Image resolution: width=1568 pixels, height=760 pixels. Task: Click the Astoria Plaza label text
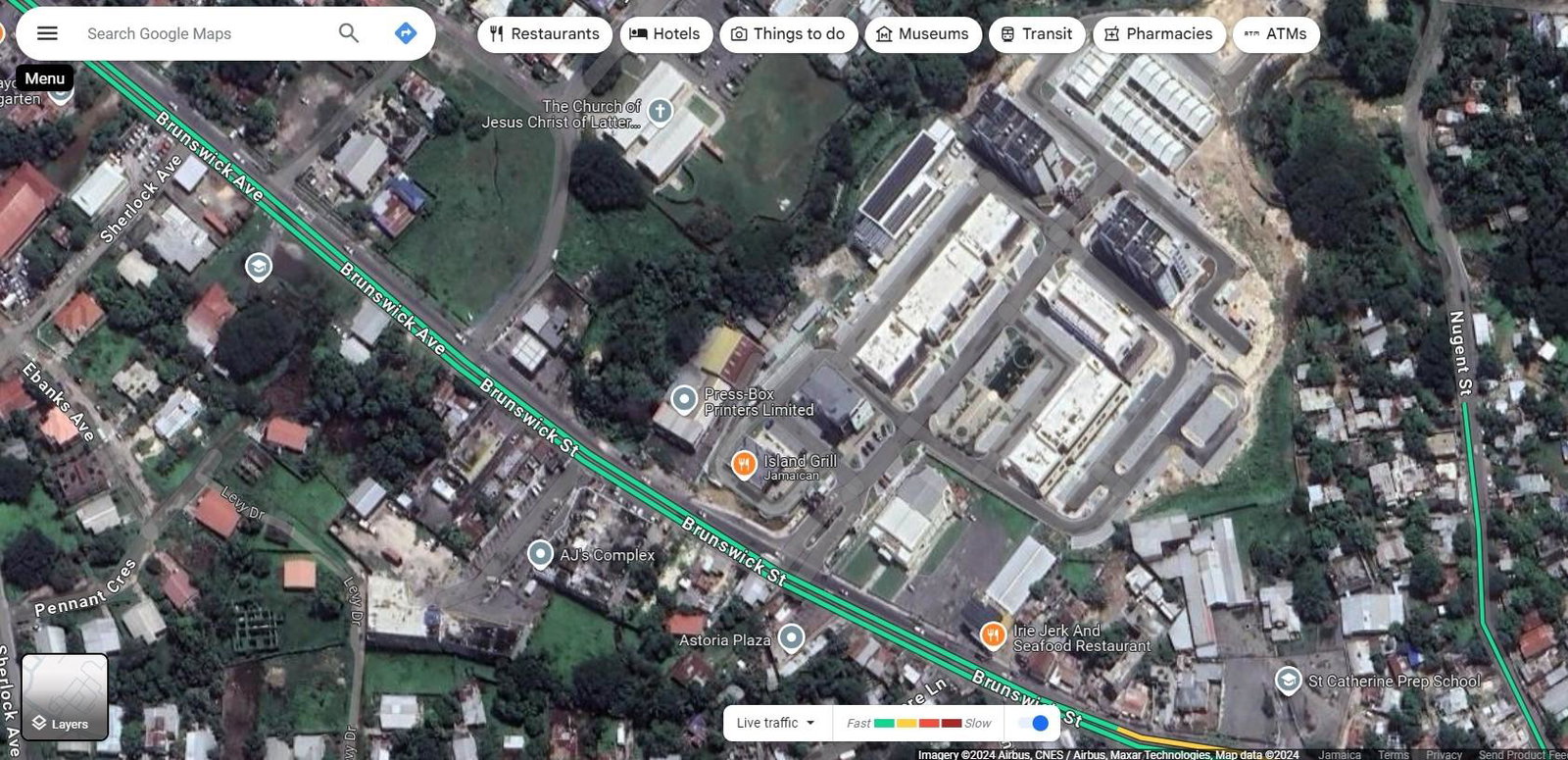(725, 640)
